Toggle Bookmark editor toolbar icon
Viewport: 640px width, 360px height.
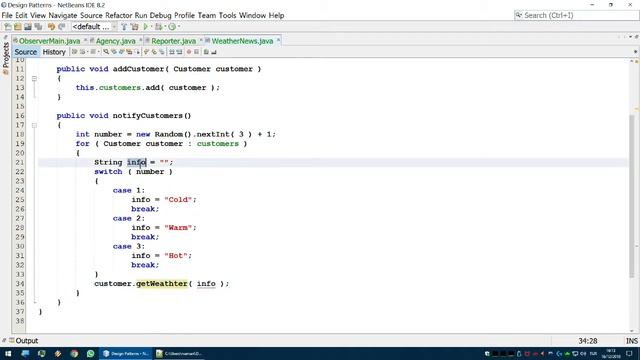tap(162, 52)
